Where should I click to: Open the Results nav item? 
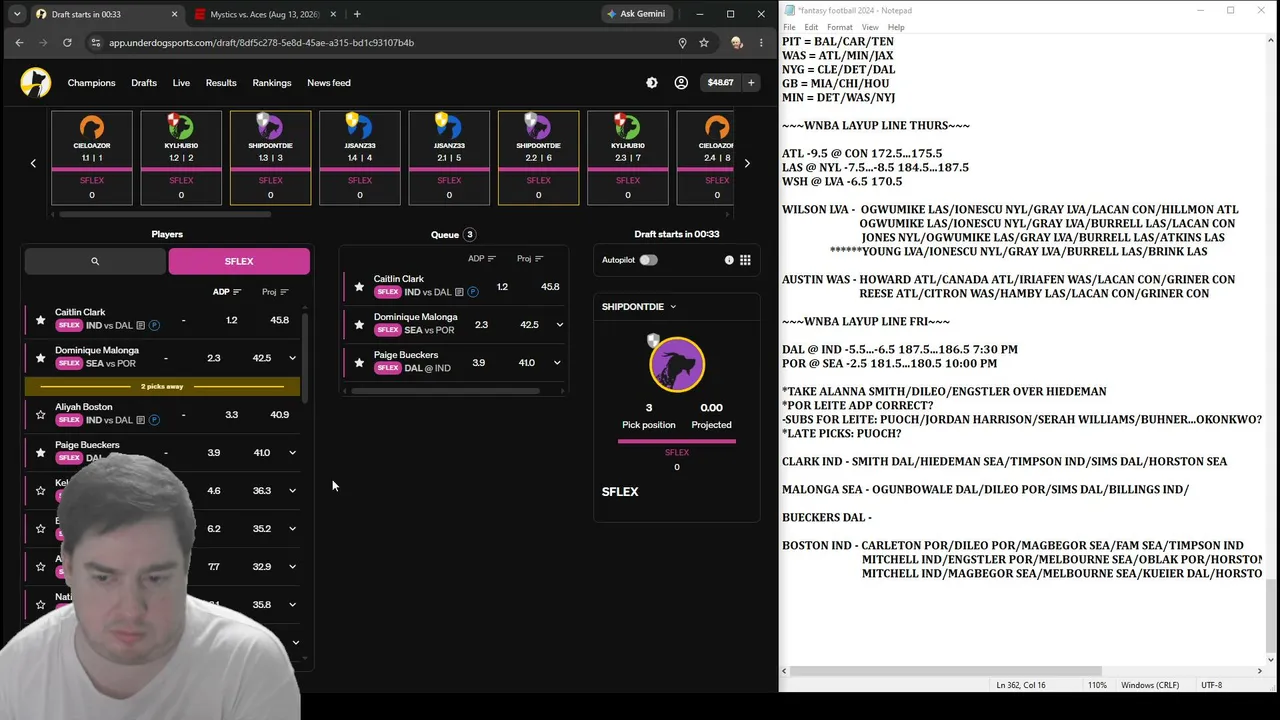tap(221, 83)
